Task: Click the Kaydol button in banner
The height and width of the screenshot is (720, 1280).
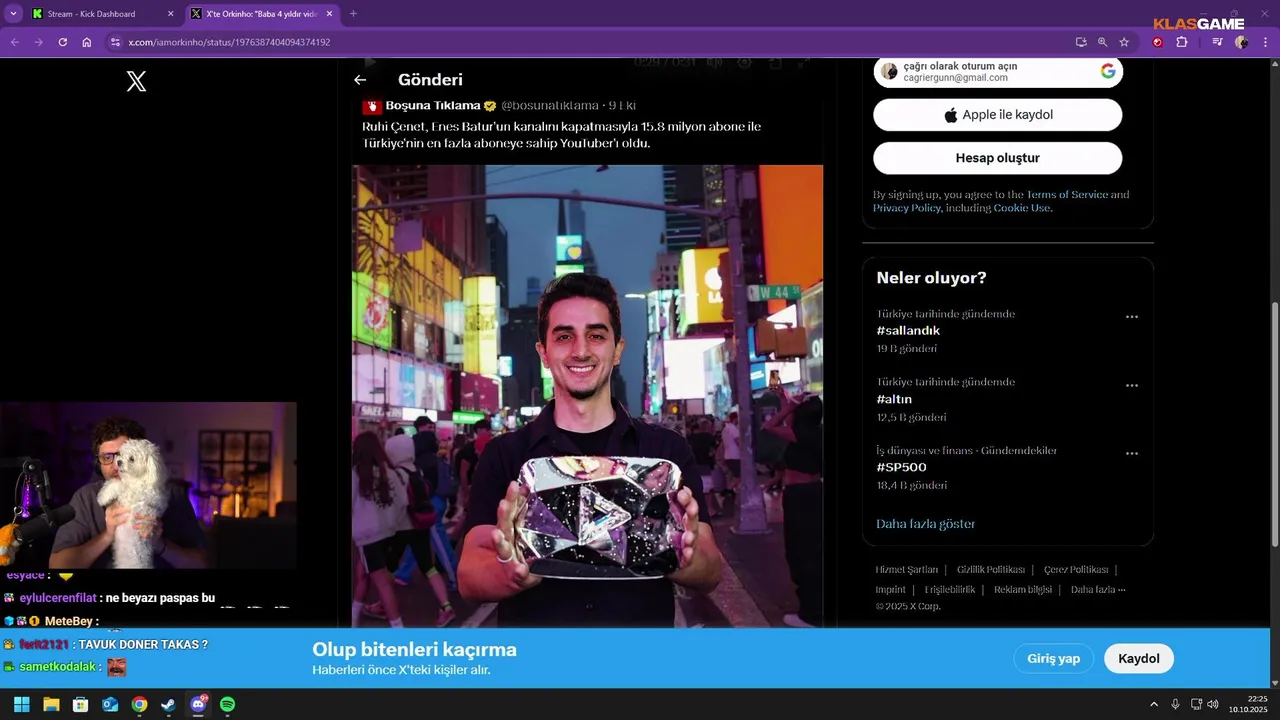Action: click(1139, 659)
